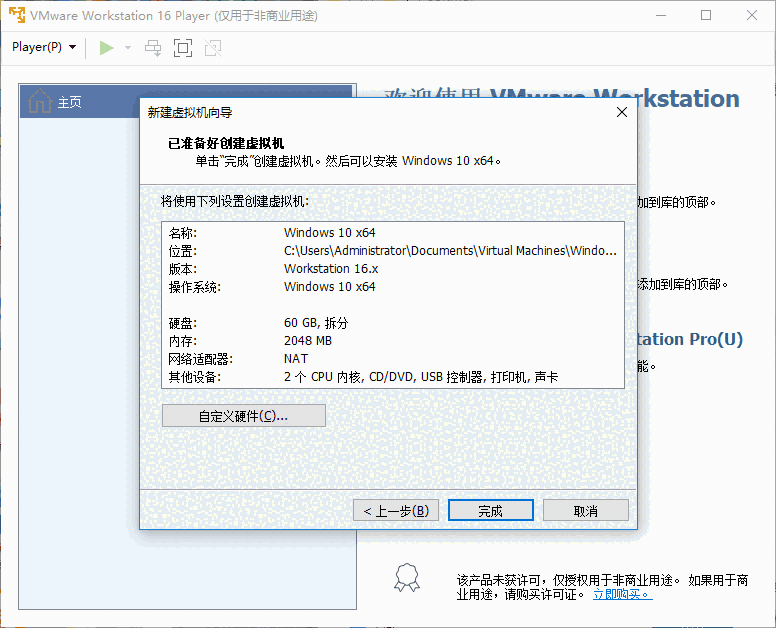This screenshot has width=776, height=628.
Task: Open the Player(P) menu
Action: point(44,47)
